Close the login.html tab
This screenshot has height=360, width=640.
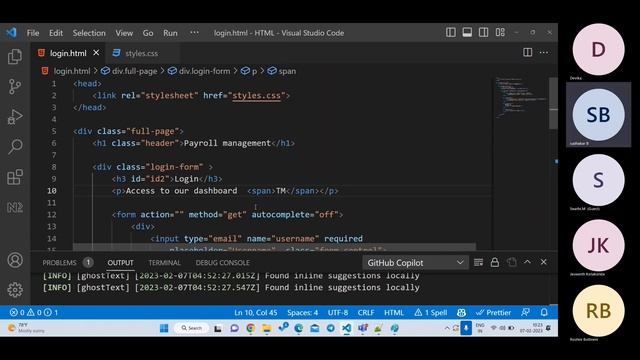[x=96, y=53]
